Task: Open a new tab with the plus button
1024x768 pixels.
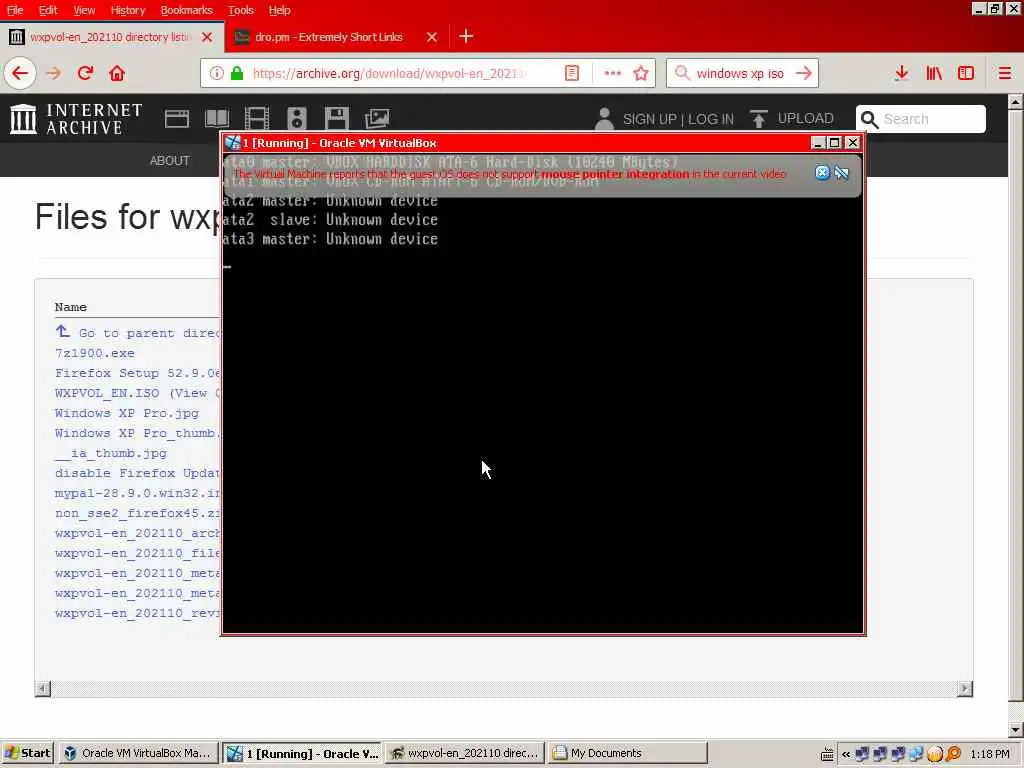Action: pos(466,37)
